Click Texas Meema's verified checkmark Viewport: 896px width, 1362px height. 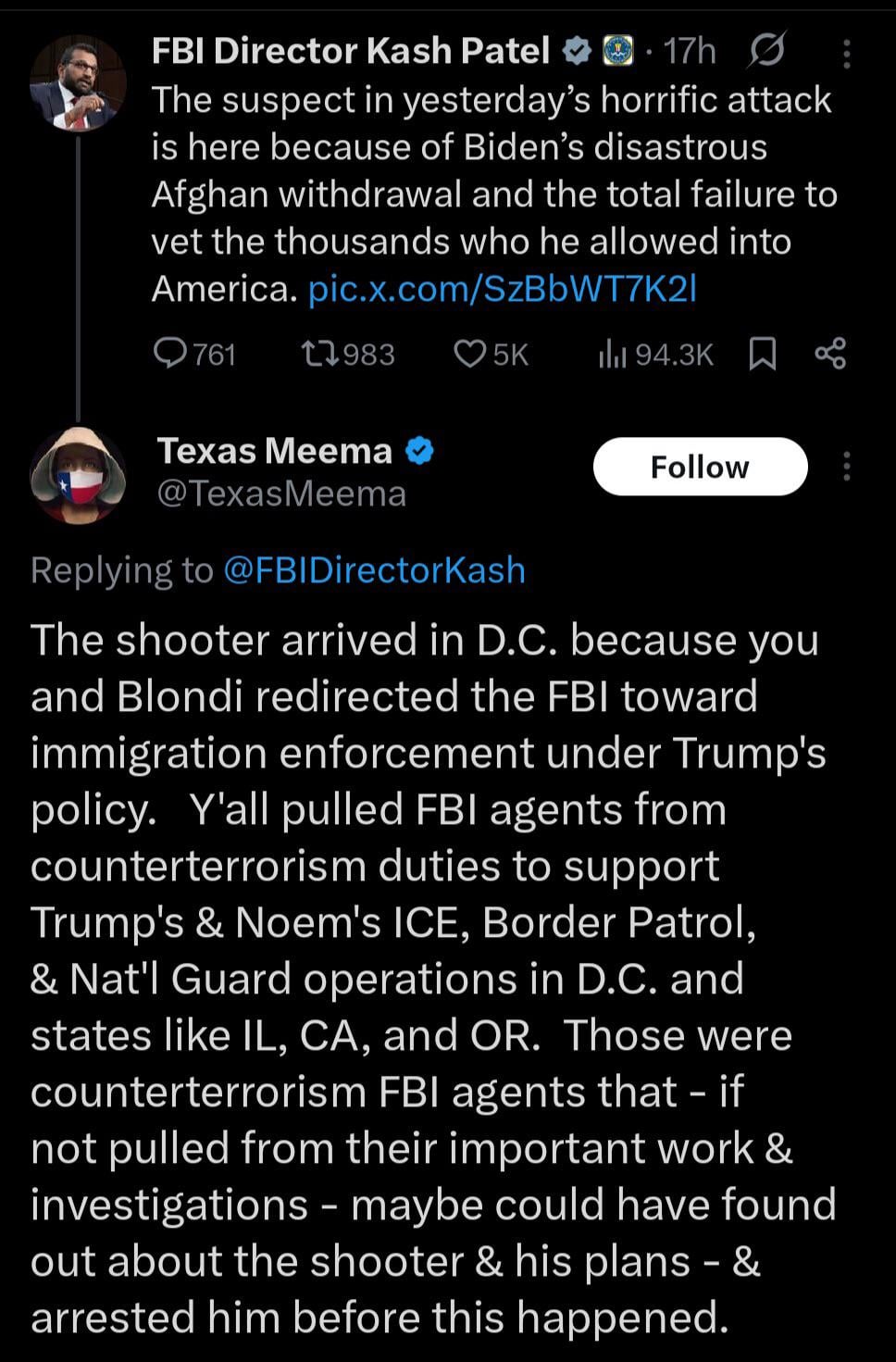pyautogui.click(x=419, y=451)
